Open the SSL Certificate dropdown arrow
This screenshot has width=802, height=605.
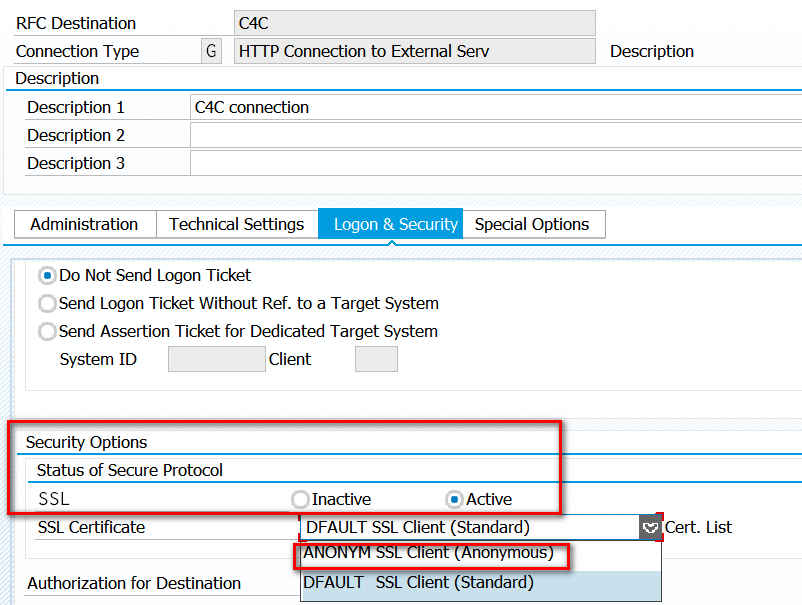click(x=651, y=527)
